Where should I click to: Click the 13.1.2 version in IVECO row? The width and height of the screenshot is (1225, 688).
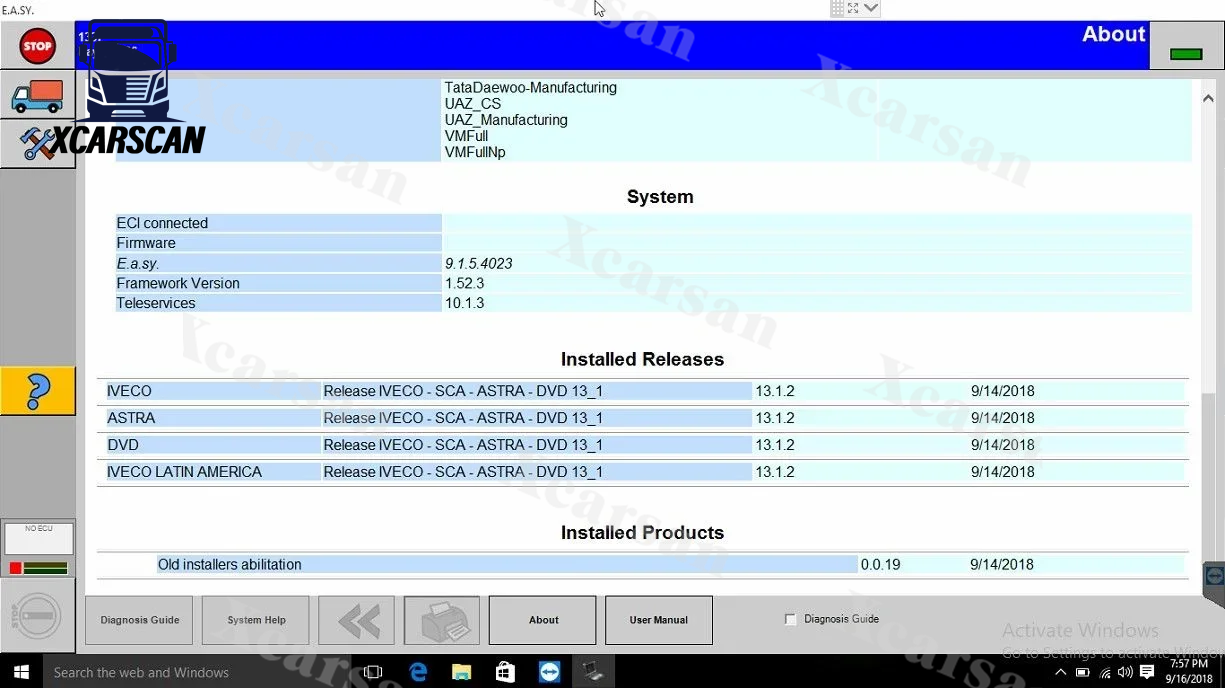[x=775, y=391]
